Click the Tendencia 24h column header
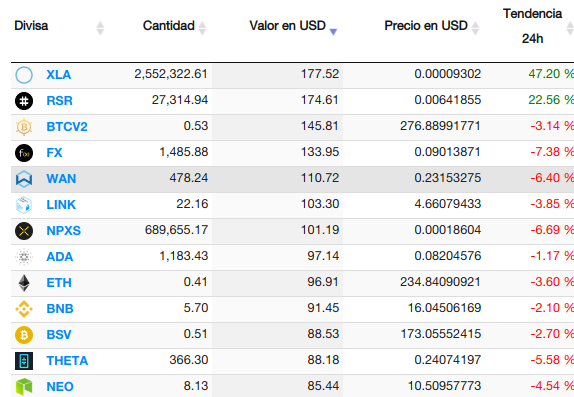Image resolution: width=574 pixels, height=397 pixels. pyautogui.click(x=532, y=26)
